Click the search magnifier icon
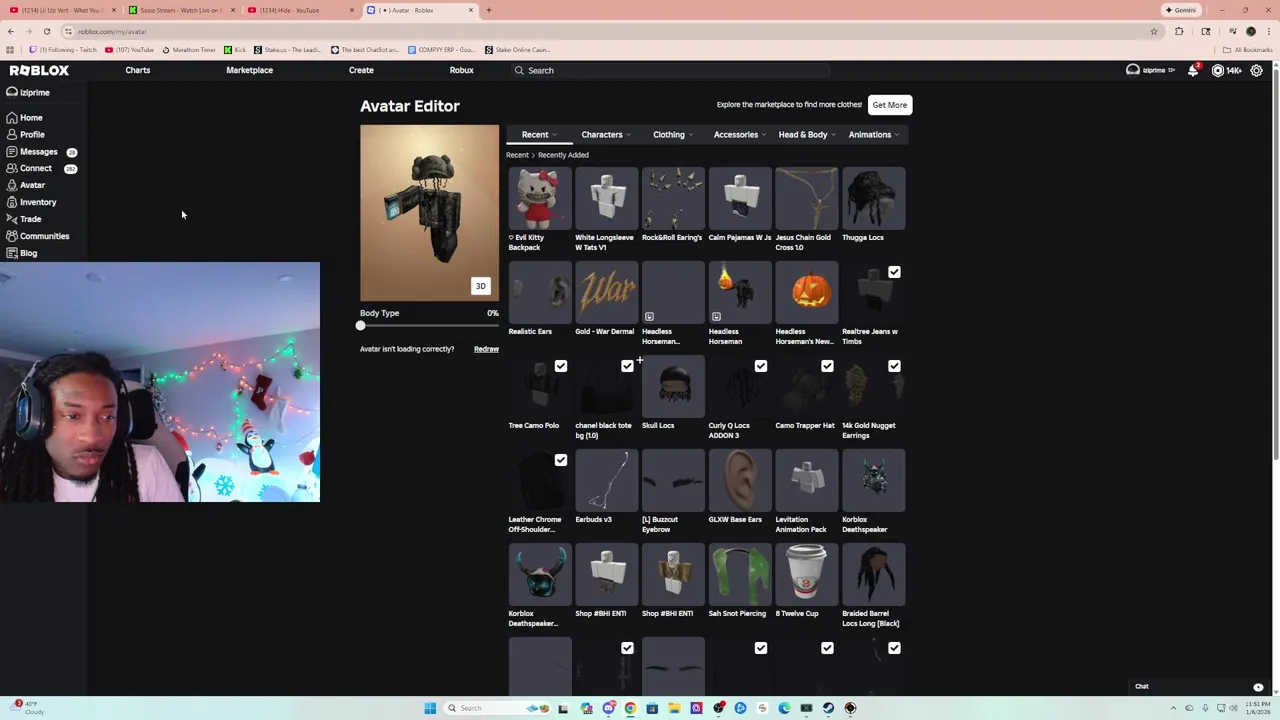Image resolution: width=1280 pixels, height=720 pixels. 519,70
